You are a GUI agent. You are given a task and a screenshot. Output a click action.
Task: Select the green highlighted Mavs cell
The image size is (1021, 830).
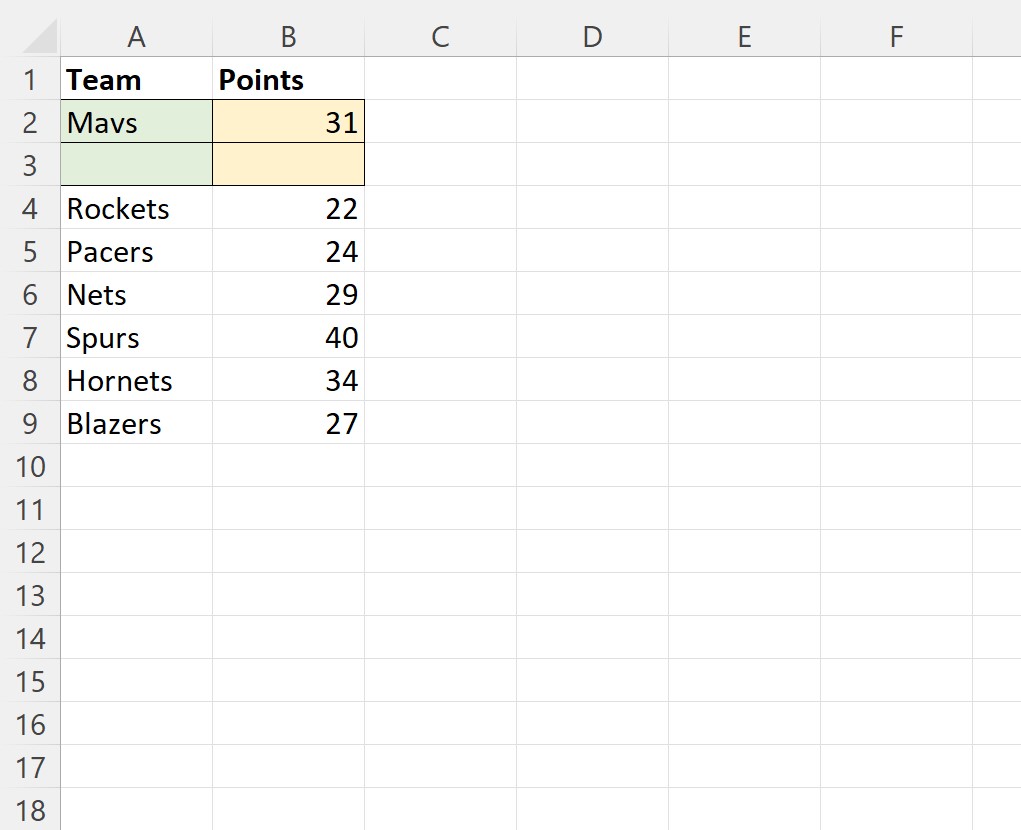[x=136, y=122]
